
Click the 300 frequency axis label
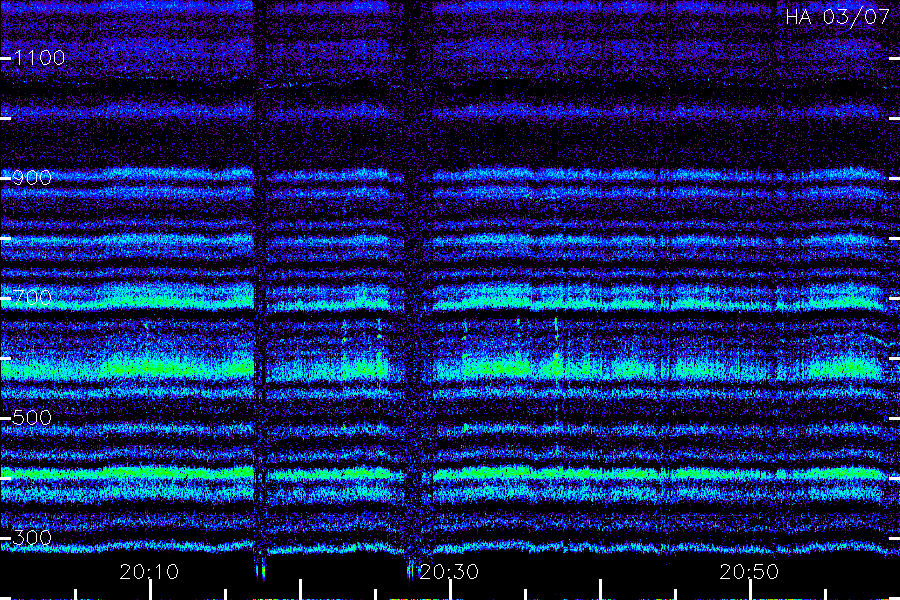32,537
